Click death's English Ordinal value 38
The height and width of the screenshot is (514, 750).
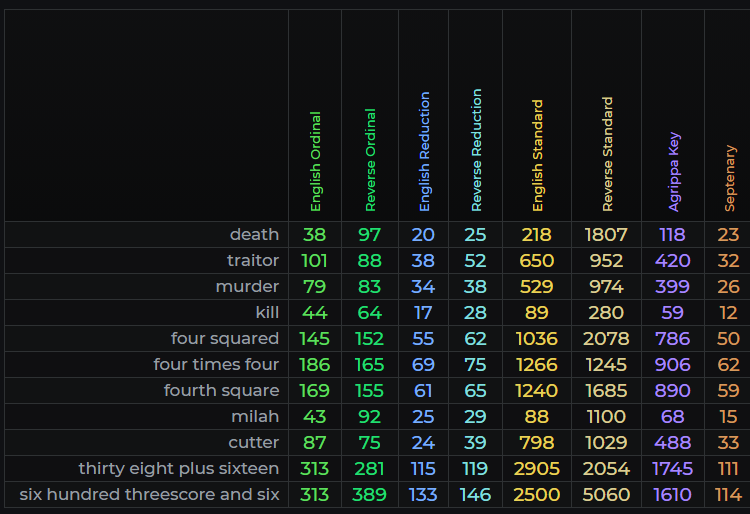click(x=314, y=234)
